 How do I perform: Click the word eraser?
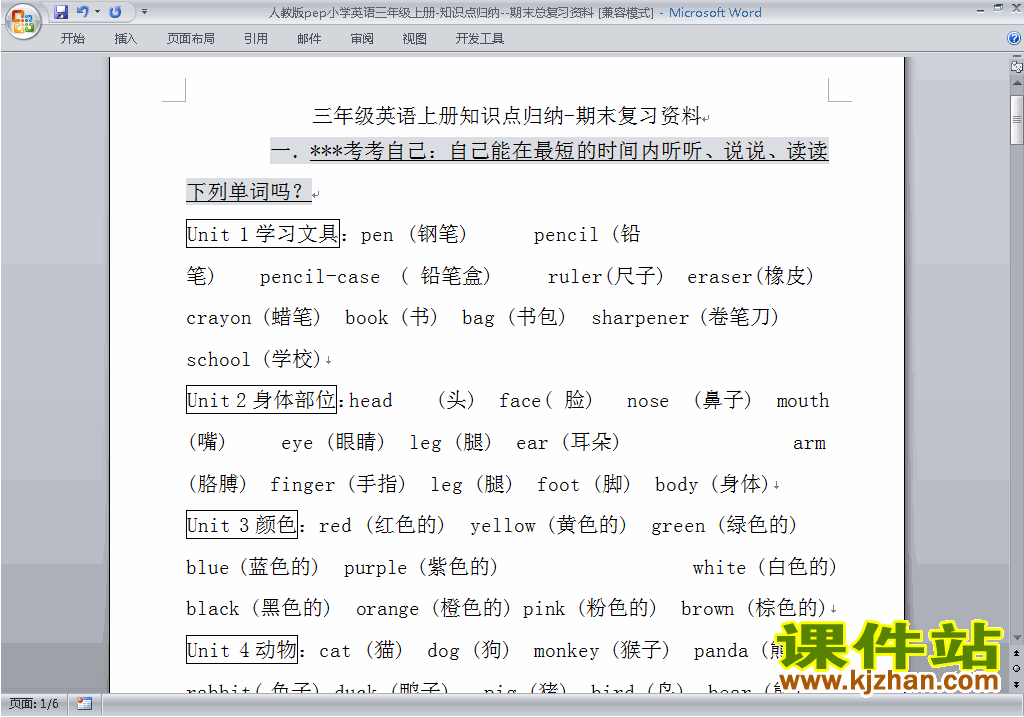point(720,277)
